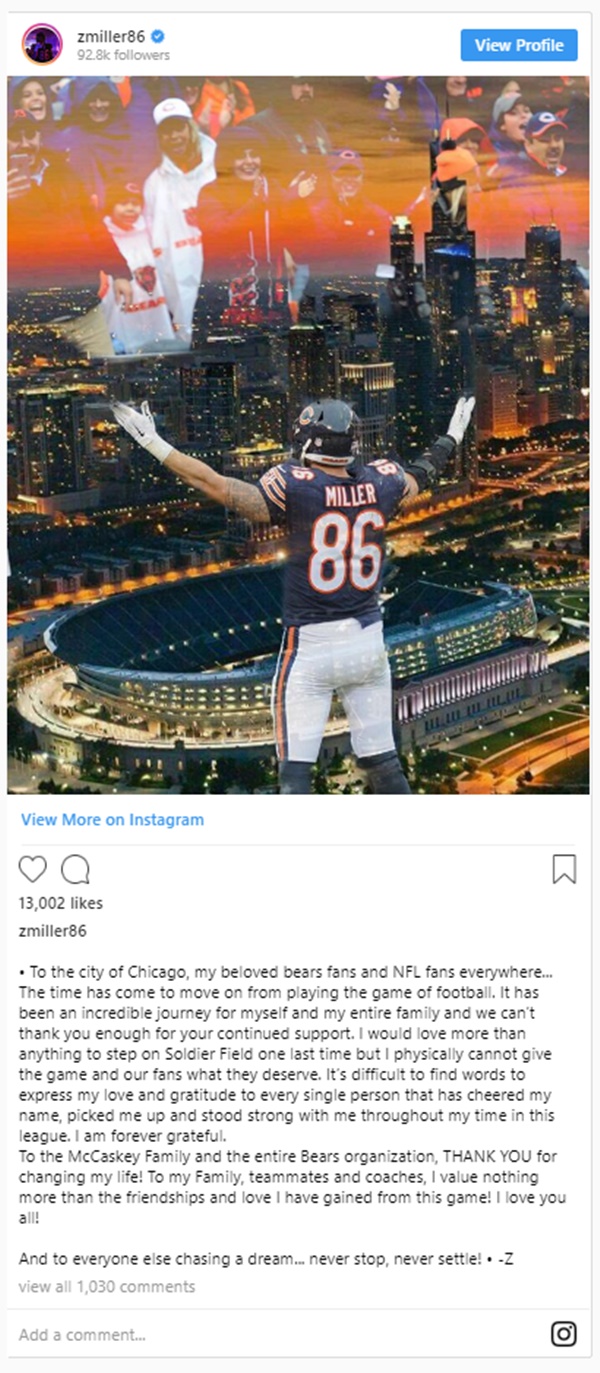Click the 92.8k followers text
The height and width of the screenshot is (1373, 600).
coord(123,56)
